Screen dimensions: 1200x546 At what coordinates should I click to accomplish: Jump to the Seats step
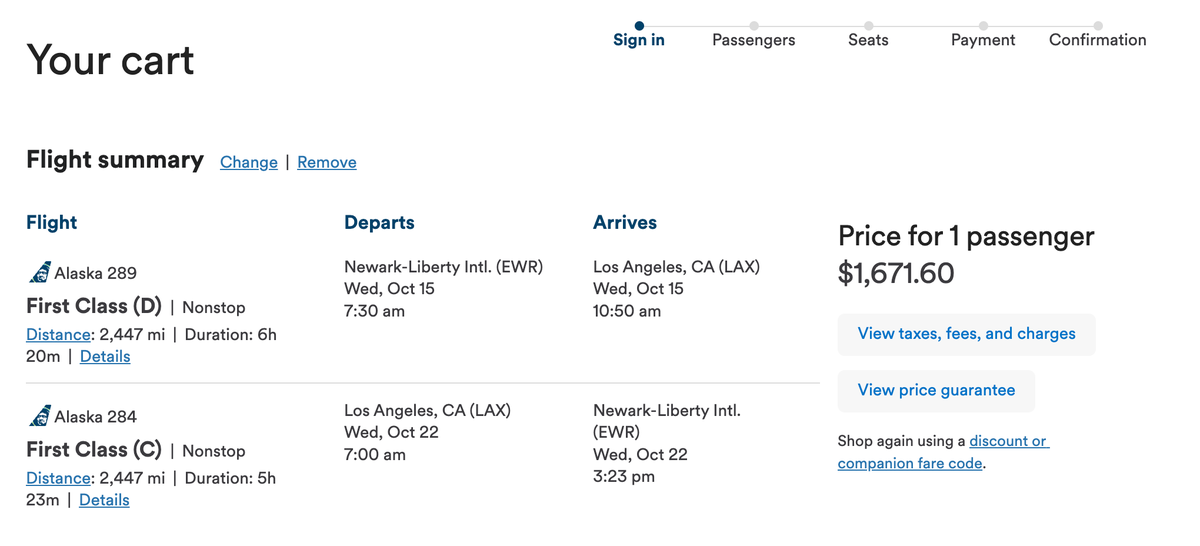click(868, 40)
